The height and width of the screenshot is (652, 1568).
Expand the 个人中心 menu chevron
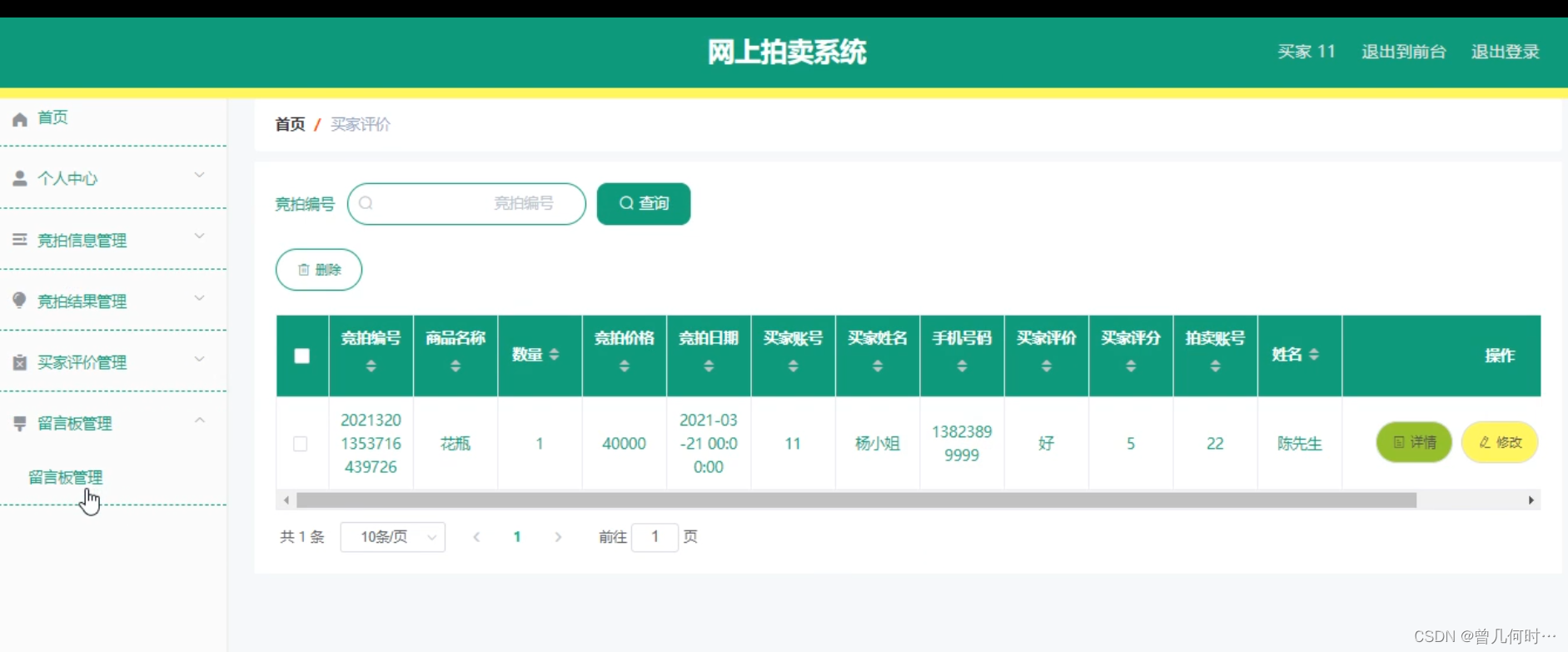pyautogui.click(x=200, y=175)
